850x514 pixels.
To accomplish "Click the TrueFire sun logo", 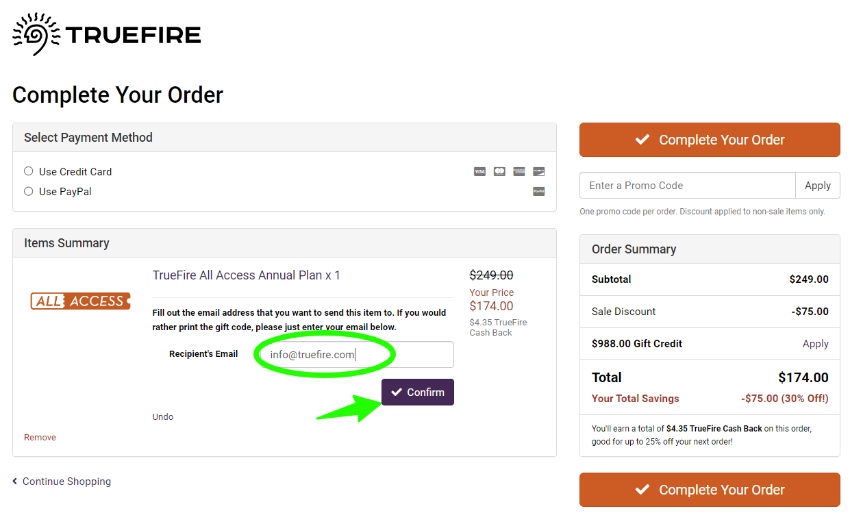I will pos(36,34).
